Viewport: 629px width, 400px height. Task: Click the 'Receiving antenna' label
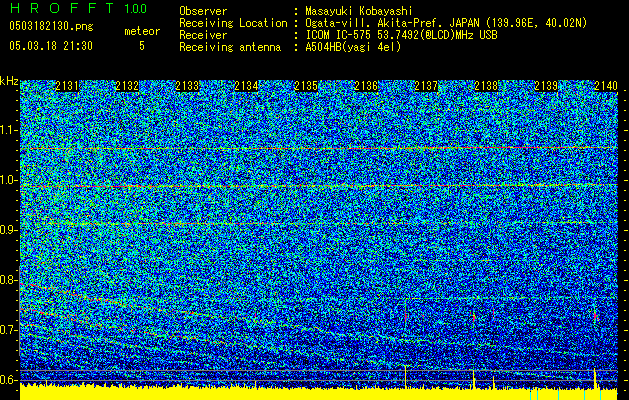click(x=230, y=47)
